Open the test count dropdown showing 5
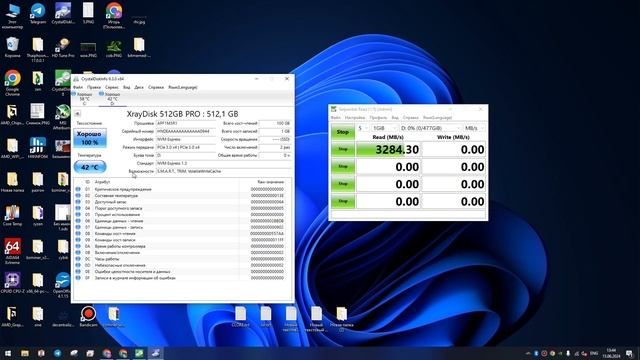The image size is (640, 360). coord(362,128)
